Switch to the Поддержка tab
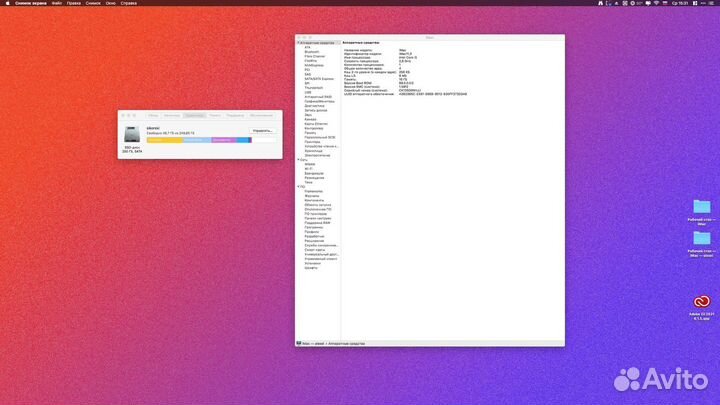This screenshot has height=405, width=720. coord(235,116)
